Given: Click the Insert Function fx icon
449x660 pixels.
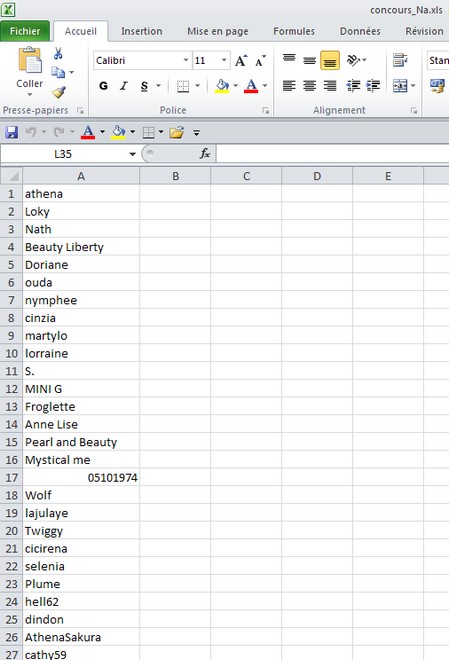Looking at the screenshot, I should (205, 154).
